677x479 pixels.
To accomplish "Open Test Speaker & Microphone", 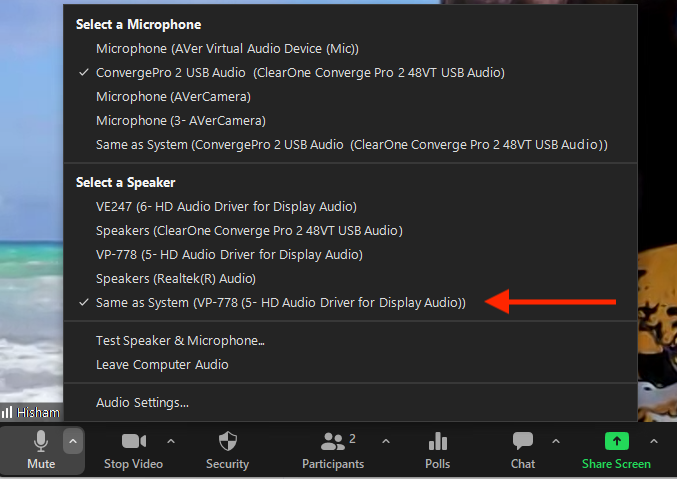I will click(350, 341).
